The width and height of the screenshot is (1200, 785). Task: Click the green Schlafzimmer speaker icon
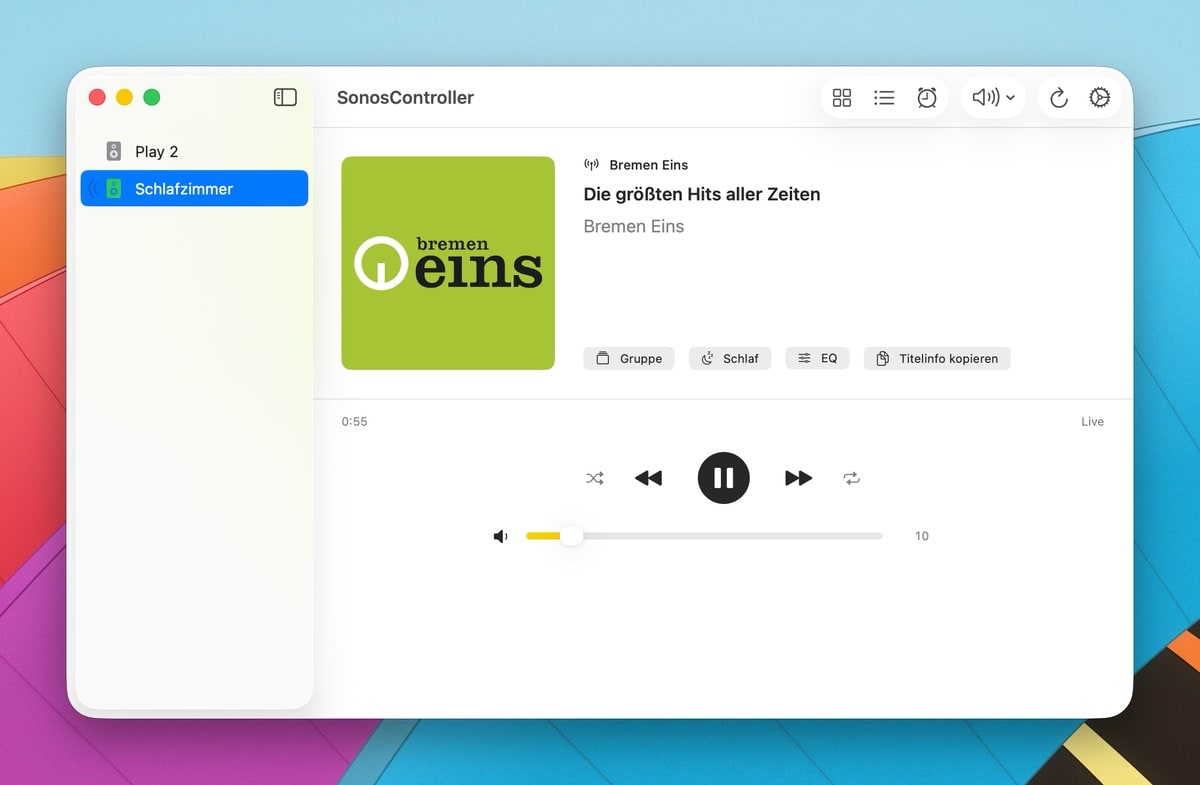pos(114,188)
